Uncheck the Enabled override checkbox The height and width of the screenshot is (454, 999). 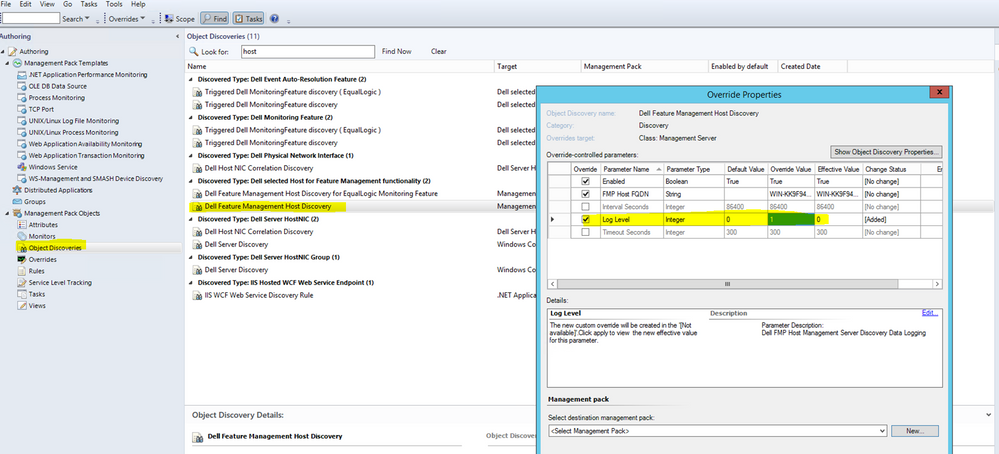pyautogui.click(x=586, y=181)
